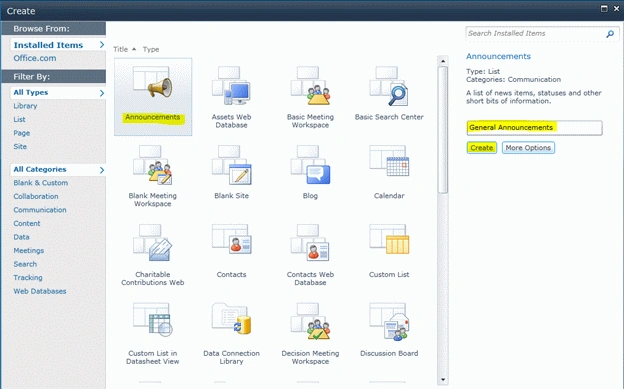The height and width of the screenshot is (389, 624).
Task: Filter by Collaboration category
Action: click(x=36, y=196)
